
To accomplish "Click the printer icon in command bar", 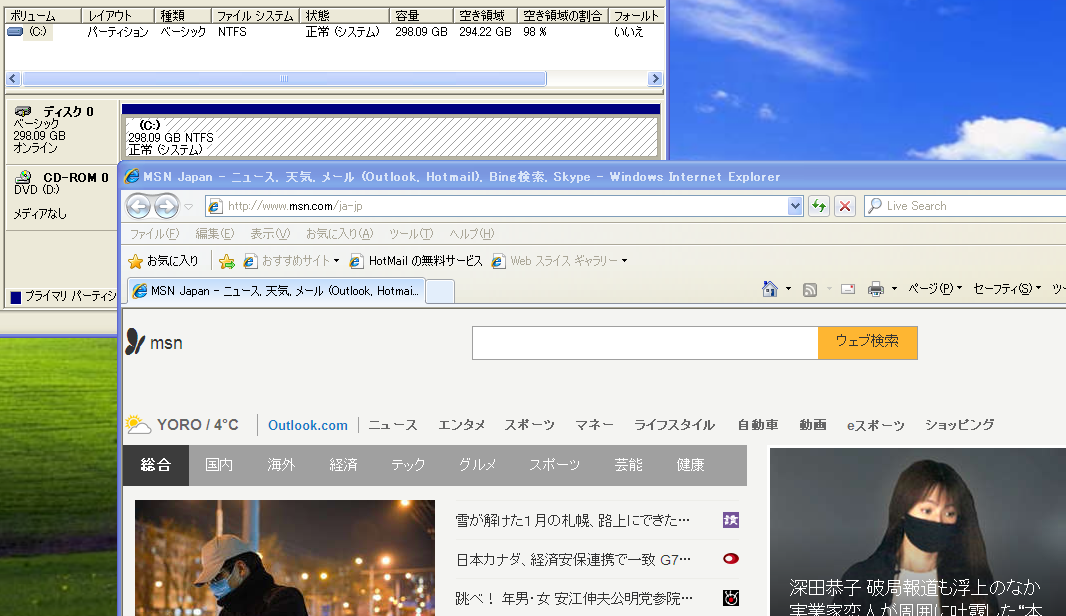I will click(x=876, y=289).
